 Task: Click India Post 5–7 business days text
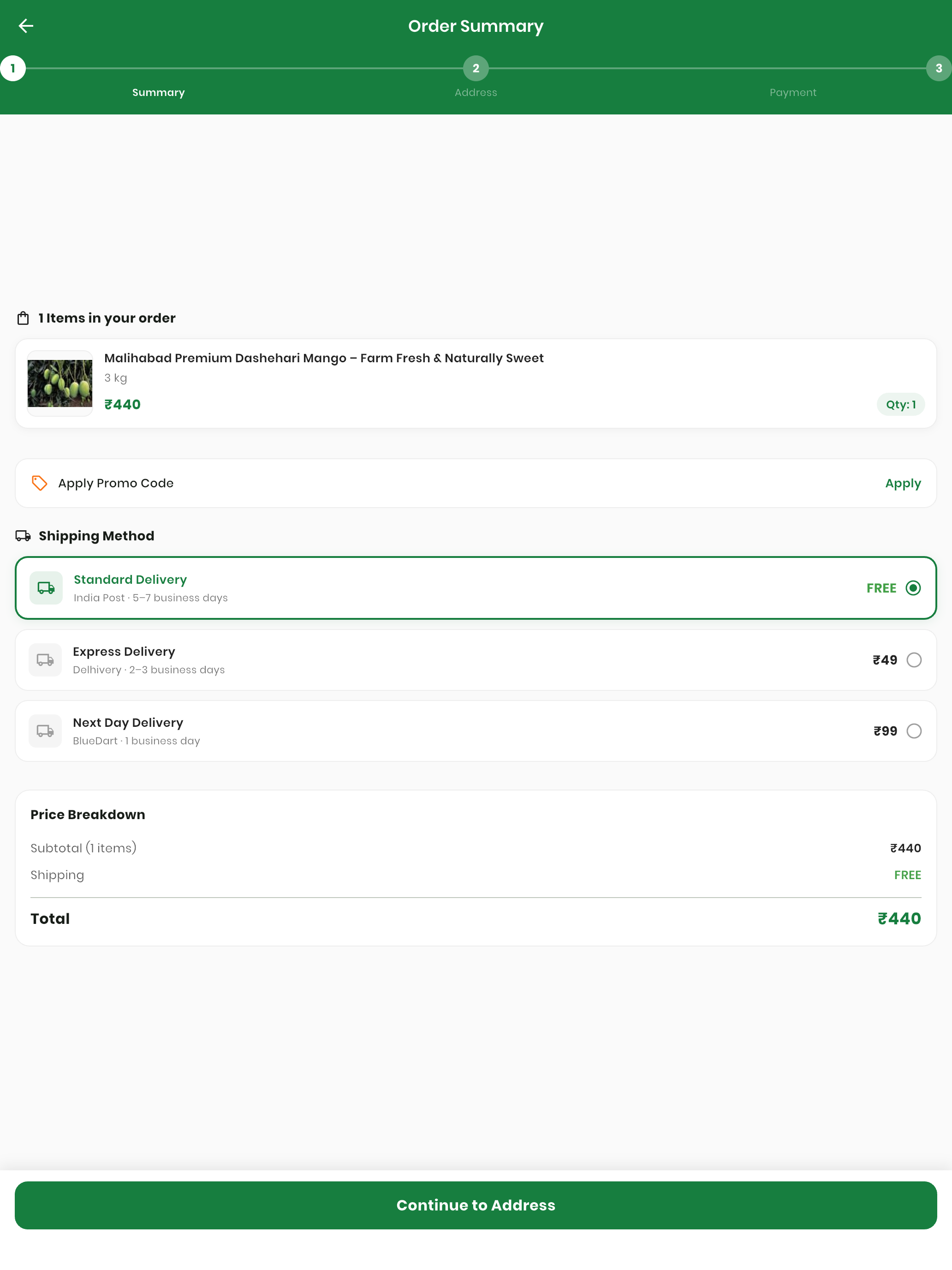pyautogui.click(x=151, y=598)
